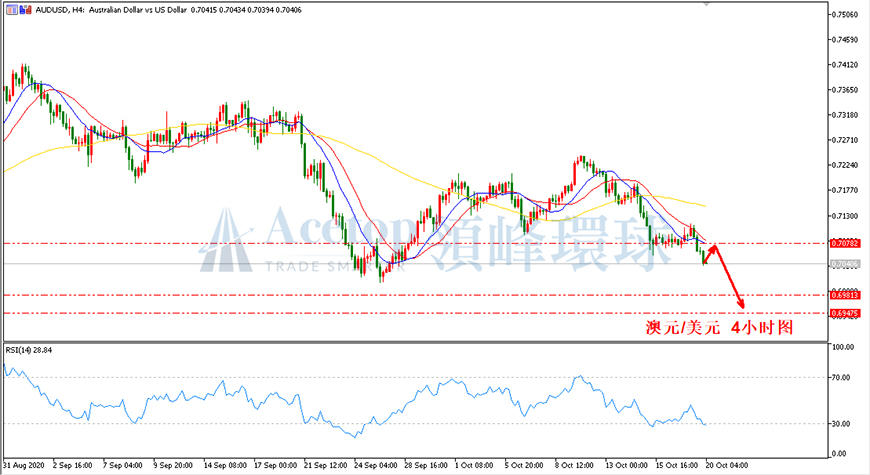Click the small triangle marker at chart top
870x475 pixels.
tap(706, 3)
